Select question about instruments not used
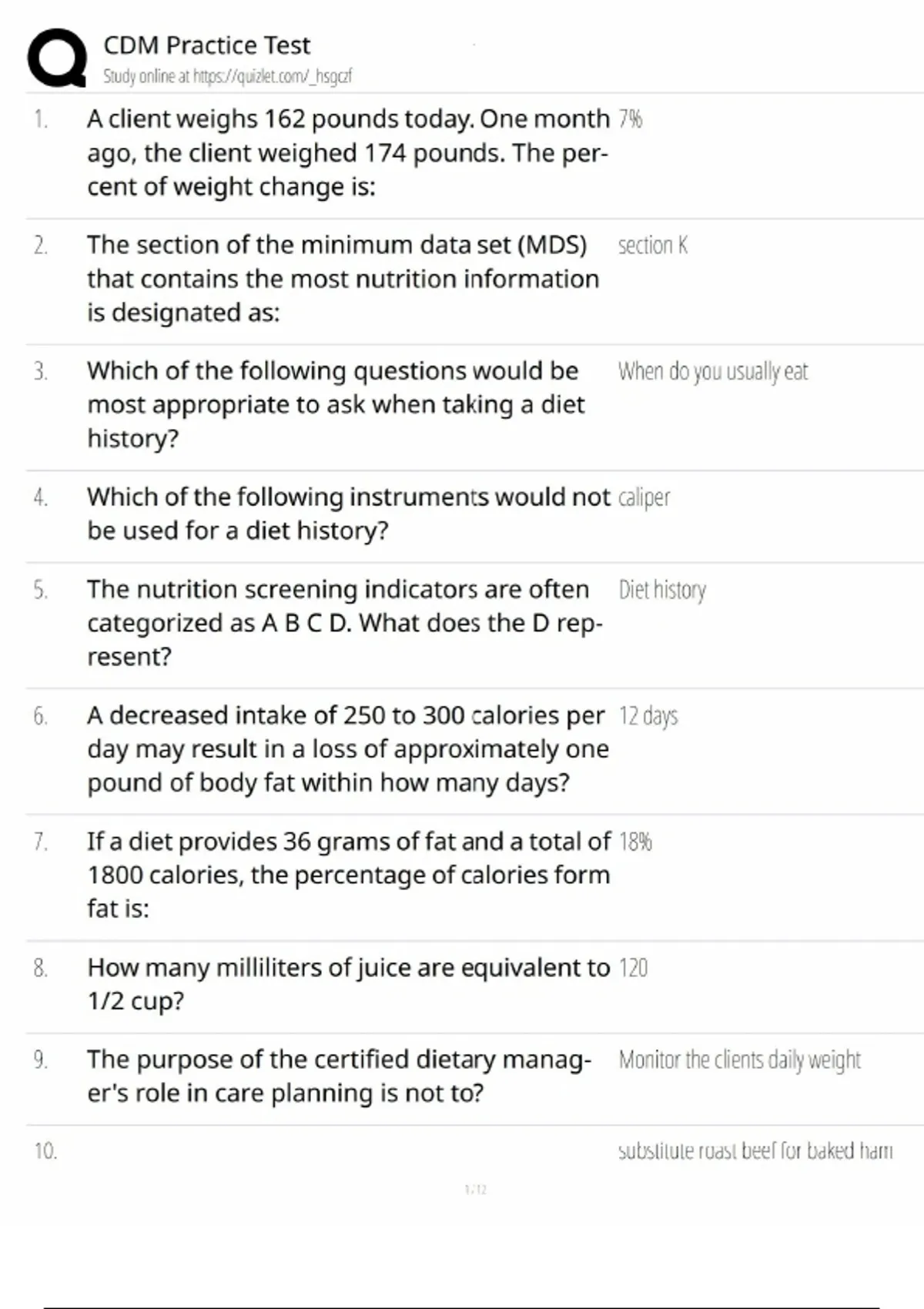The image size is (924, 1309). pyautogui.click(x=348, y=514)
